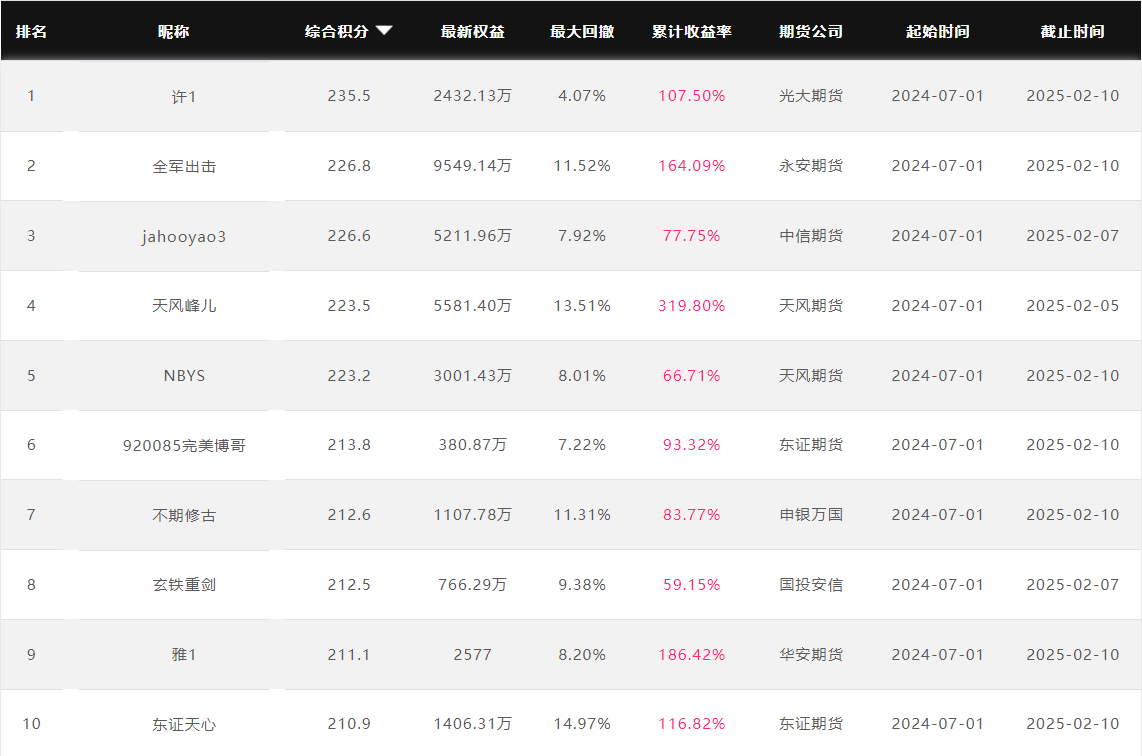Sort by the 综合积分 header label
Viewport: 1142px width, 756px height.
[x=336, y=31]
